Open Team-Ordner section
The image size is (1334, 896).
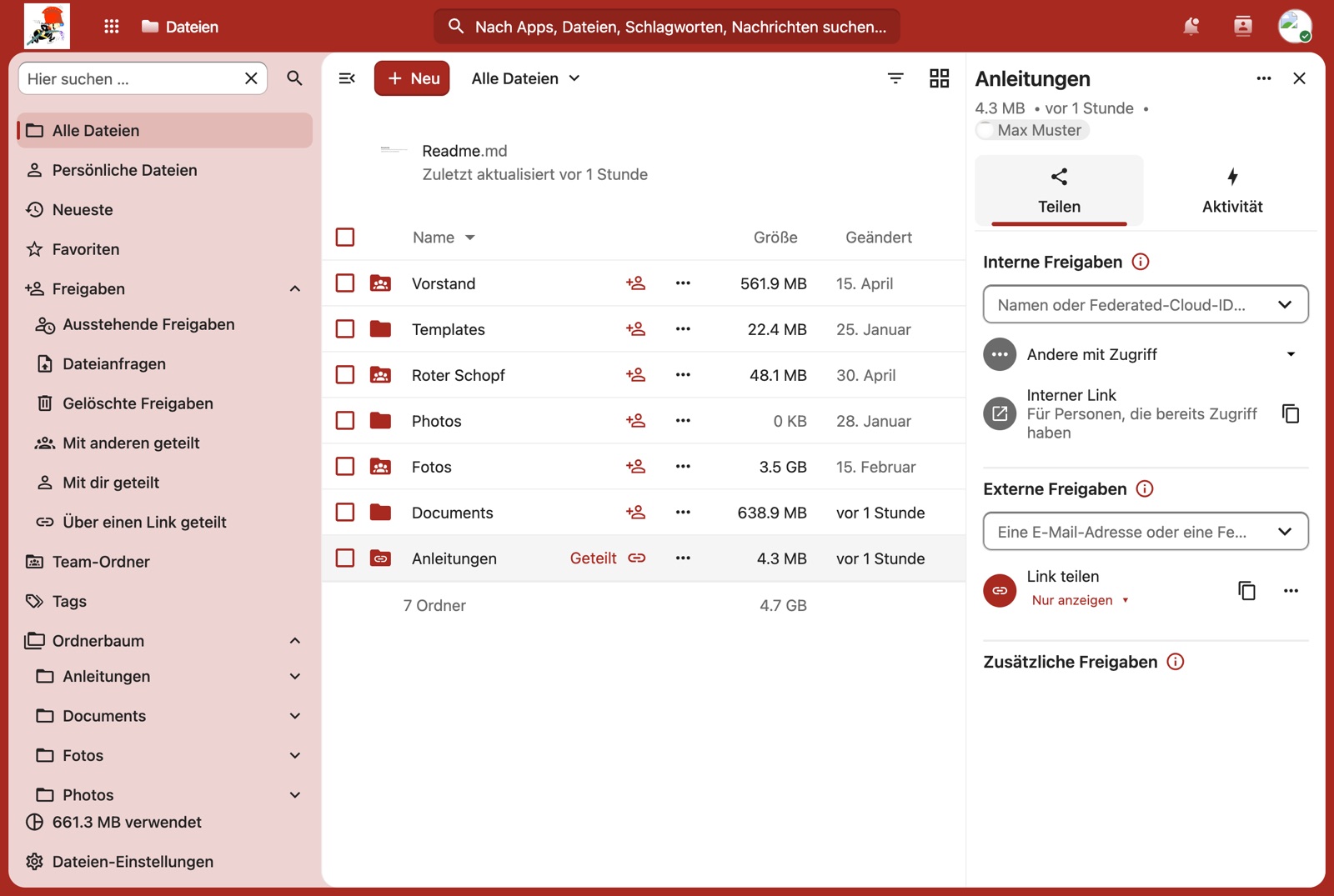(165, 562)
